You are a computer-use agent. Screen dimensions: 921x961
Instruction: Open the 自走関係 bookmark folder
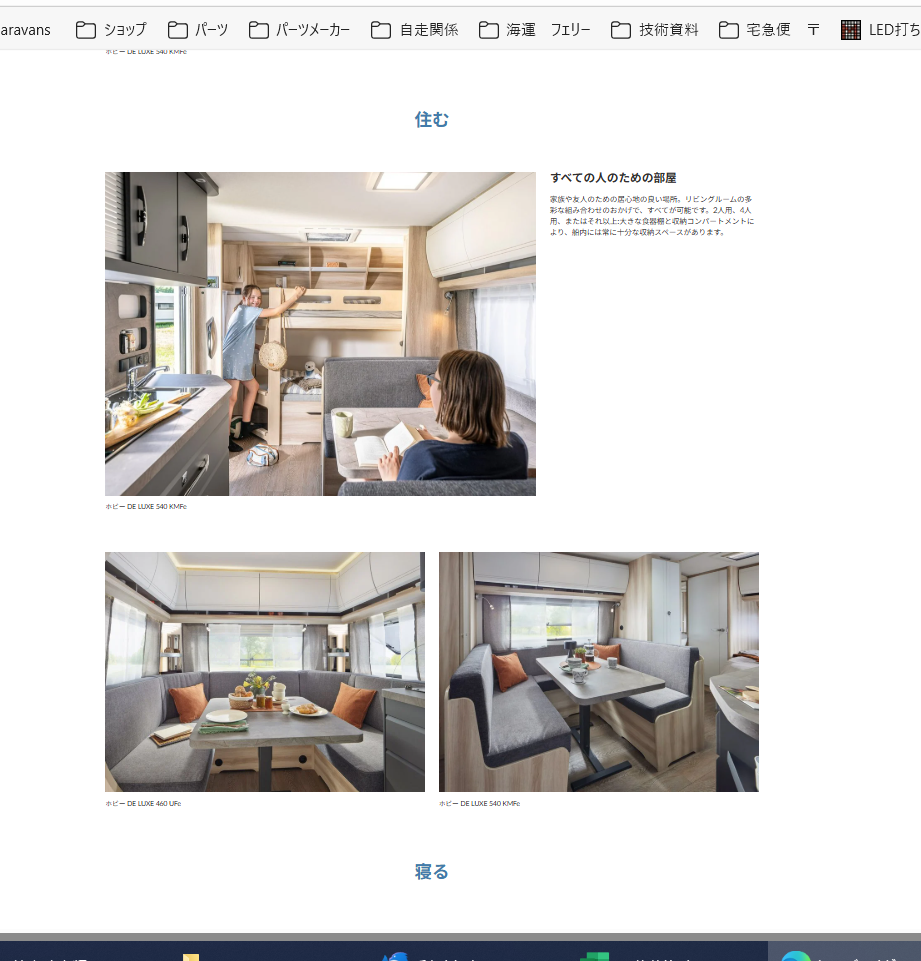[x=414, y=29]
